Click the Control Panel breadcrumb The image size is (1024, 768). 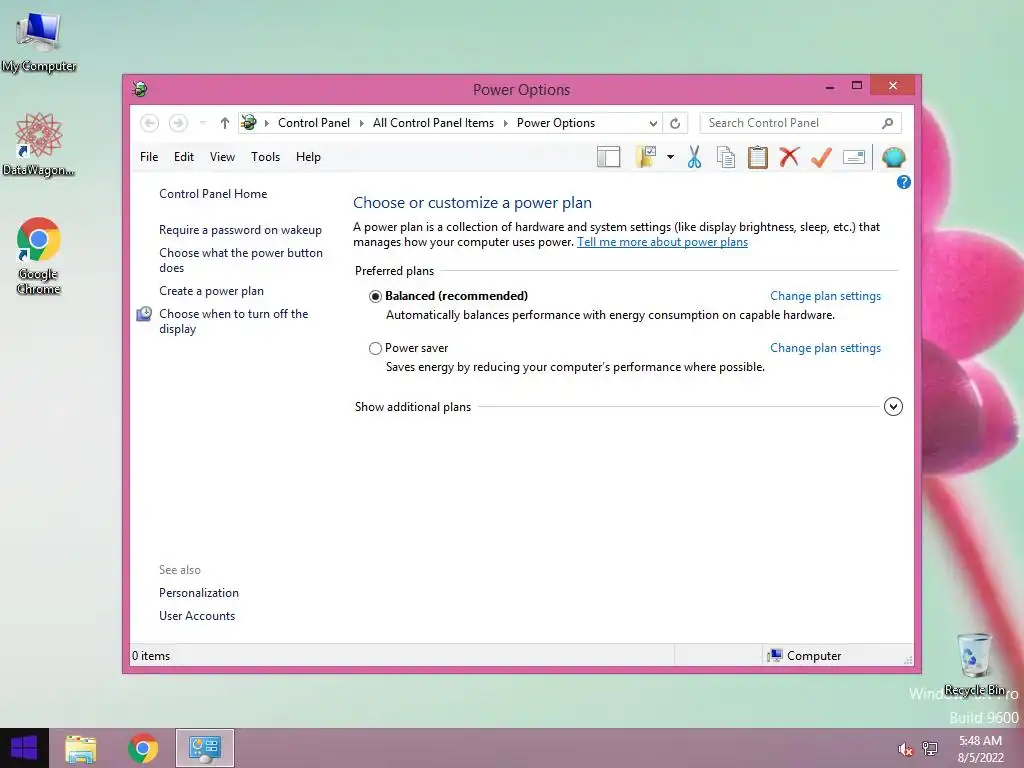coord(313,123)
